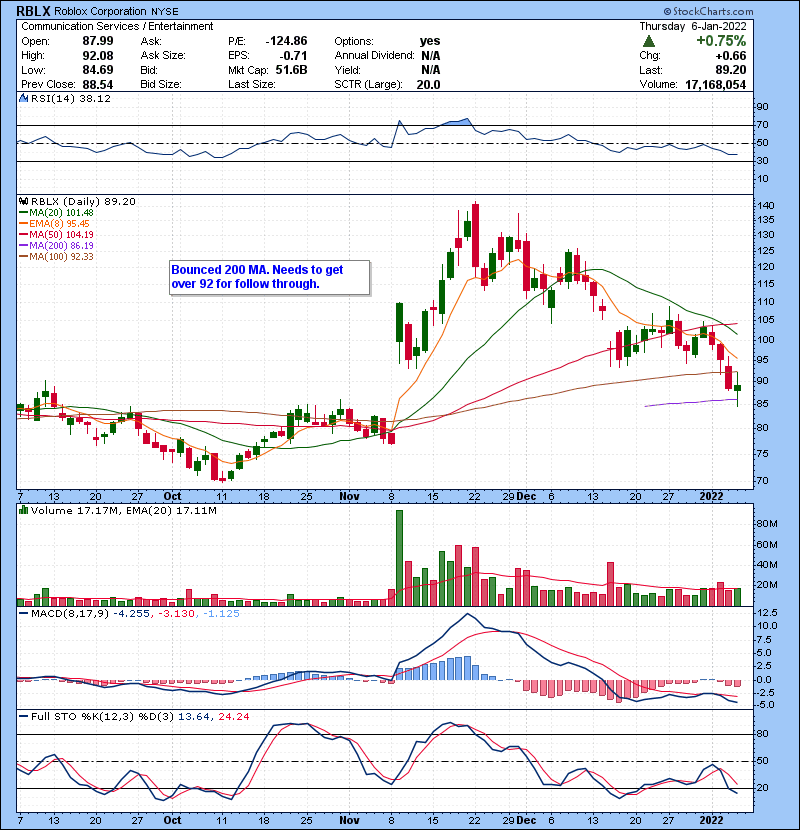Viewport: 800px width, 830px height.
Task: Click the volume bars icon
Action: click(24, 510)
